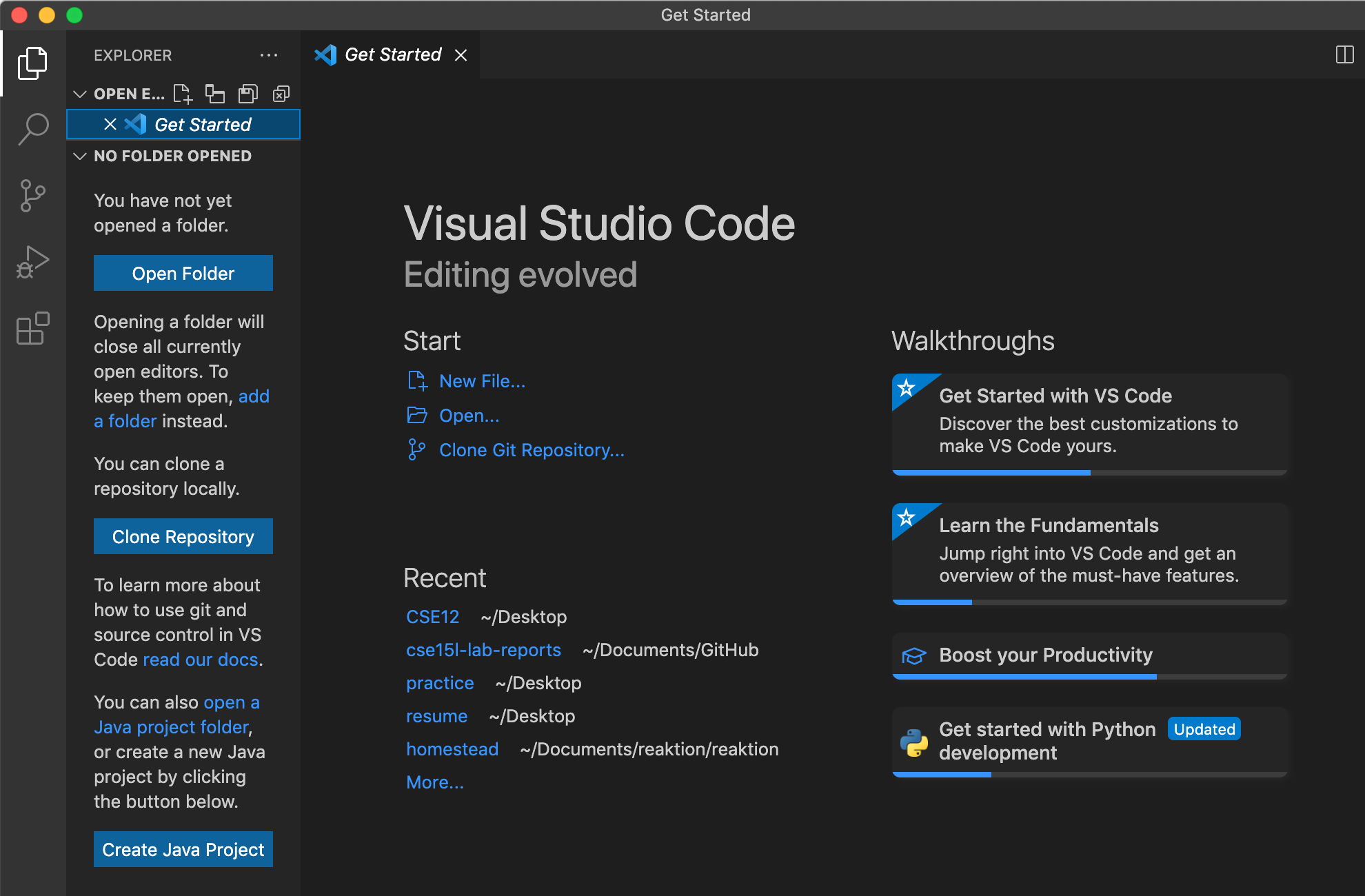Toggle the editor layout icon in Open Editors
Image resolution: width=1365 pixels, height=896 pixels.
(x=215, y=94)
